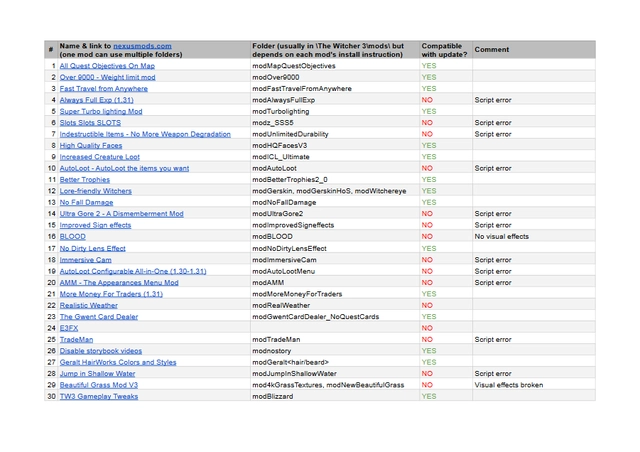Open AMM - The Appearances Menu Mod link
The width and height of the screenshot is (640, 452).
pos(119,283)
